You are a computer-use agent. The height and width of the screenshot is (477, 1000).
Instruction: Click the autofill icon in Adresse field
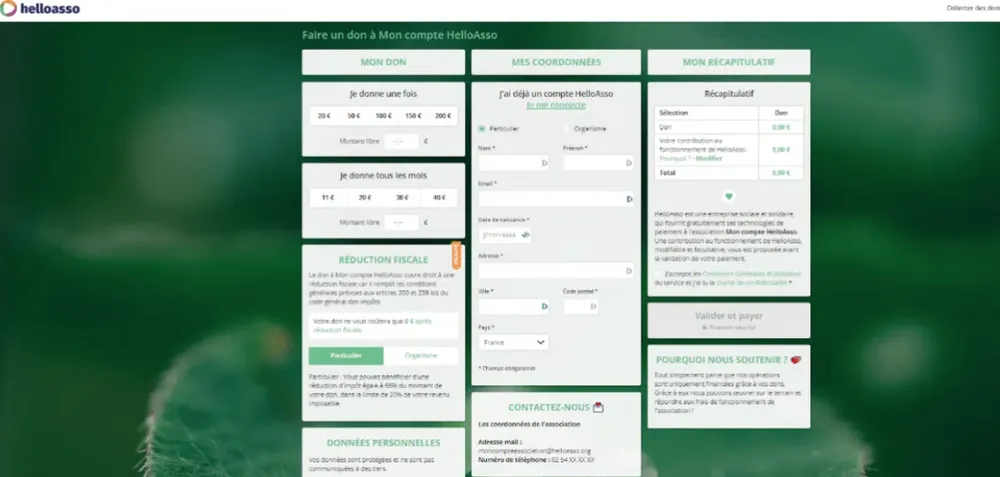(x=629, y=271)
